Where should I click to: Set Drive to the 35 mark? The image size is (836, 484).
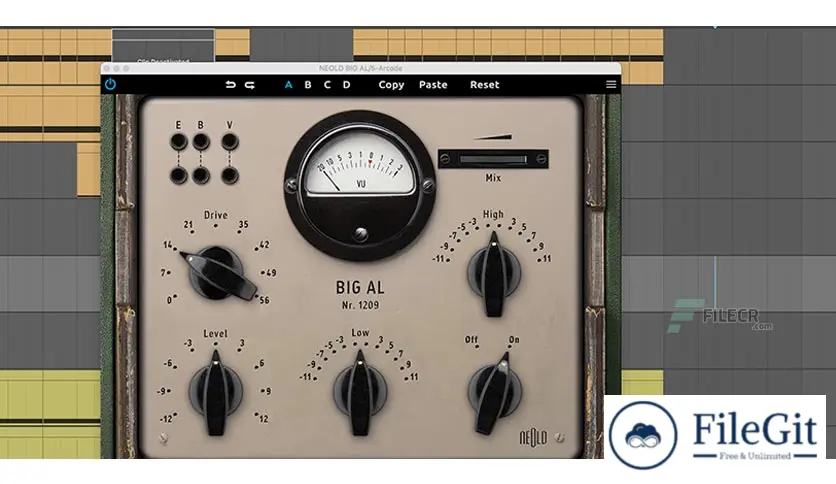pyautogui.click(x=243, y=224)
